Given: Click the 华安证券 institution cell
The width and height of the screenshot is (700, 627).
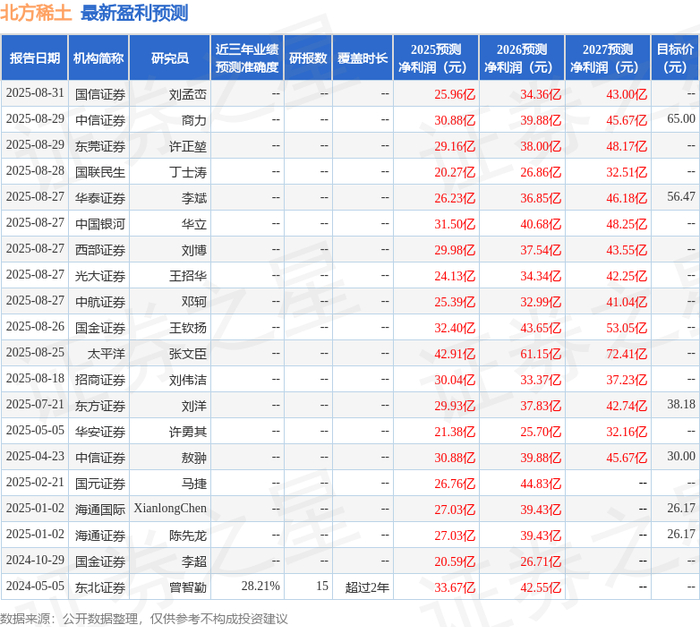Looking at the screenshot, I should click(100, 431).
